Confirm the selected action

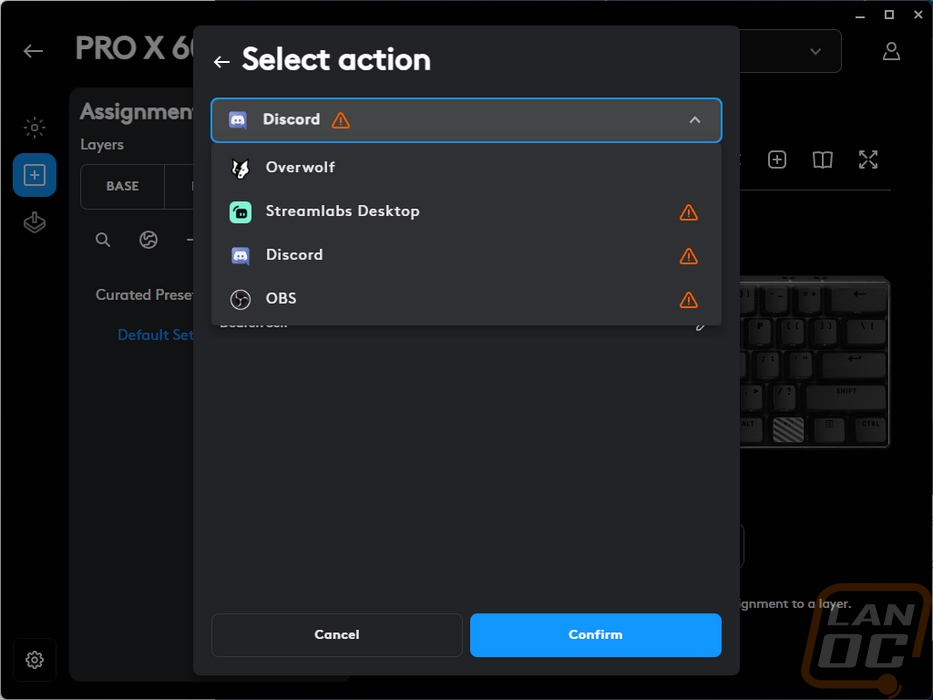click(596, 635)
